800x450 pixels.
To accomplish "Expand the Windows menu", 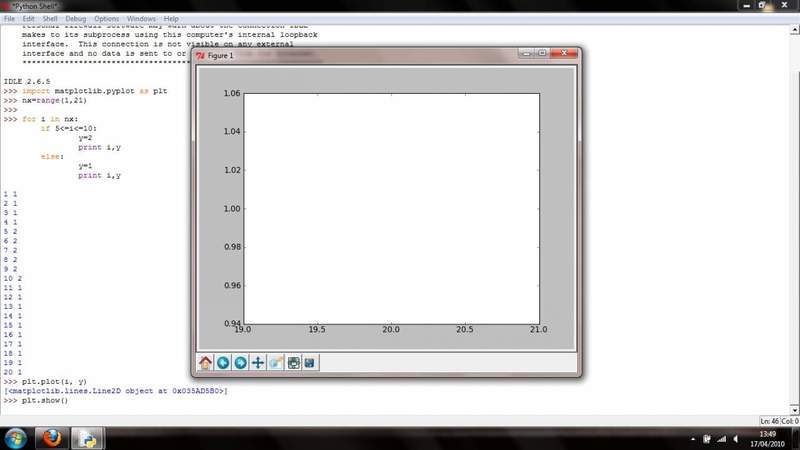I will pyautogui.click(x=142, y=19).
